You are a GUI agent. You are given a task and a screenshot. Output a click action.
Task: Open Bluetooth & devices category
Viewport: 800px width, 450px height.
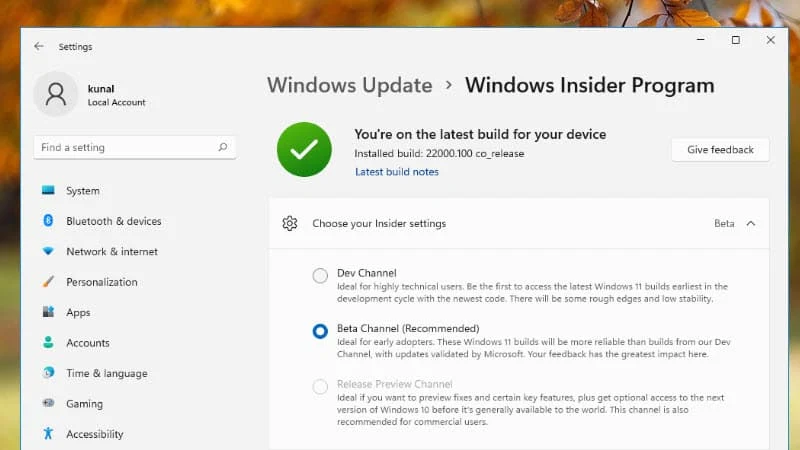pos(114,221)
